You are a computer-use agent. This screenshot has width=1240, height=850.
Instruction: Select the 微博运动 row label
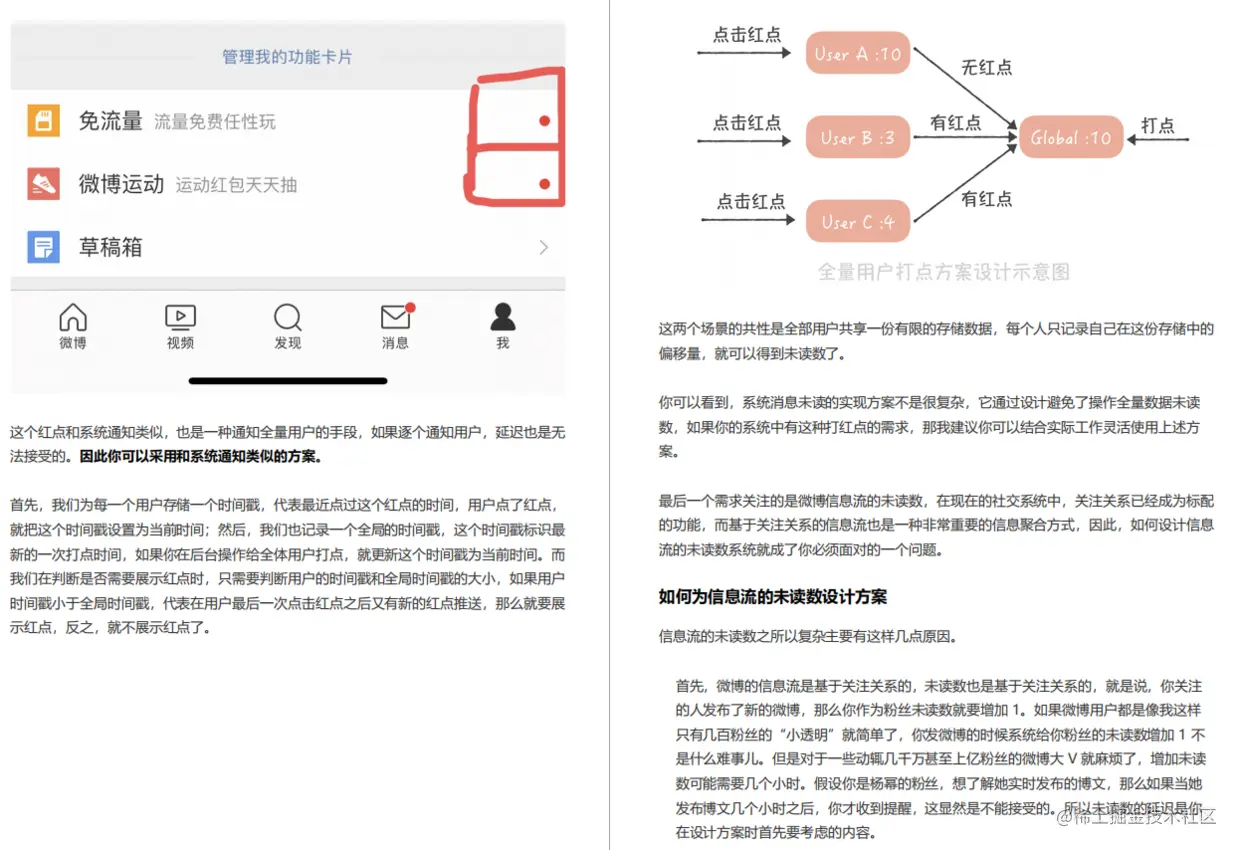coord(122,184)
